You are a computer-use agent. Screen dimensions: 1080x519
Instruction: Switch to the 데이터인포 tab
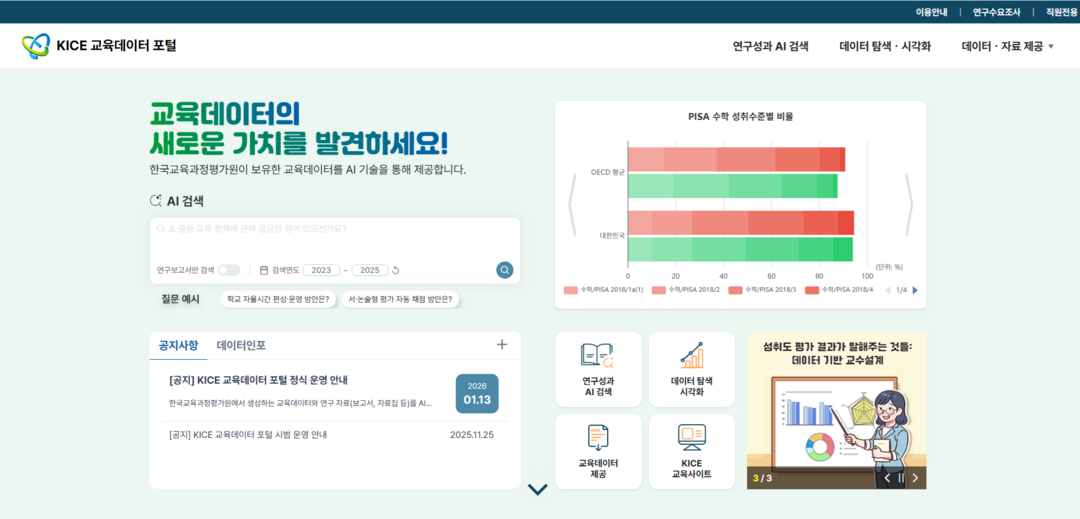click(x=241, y=345)
